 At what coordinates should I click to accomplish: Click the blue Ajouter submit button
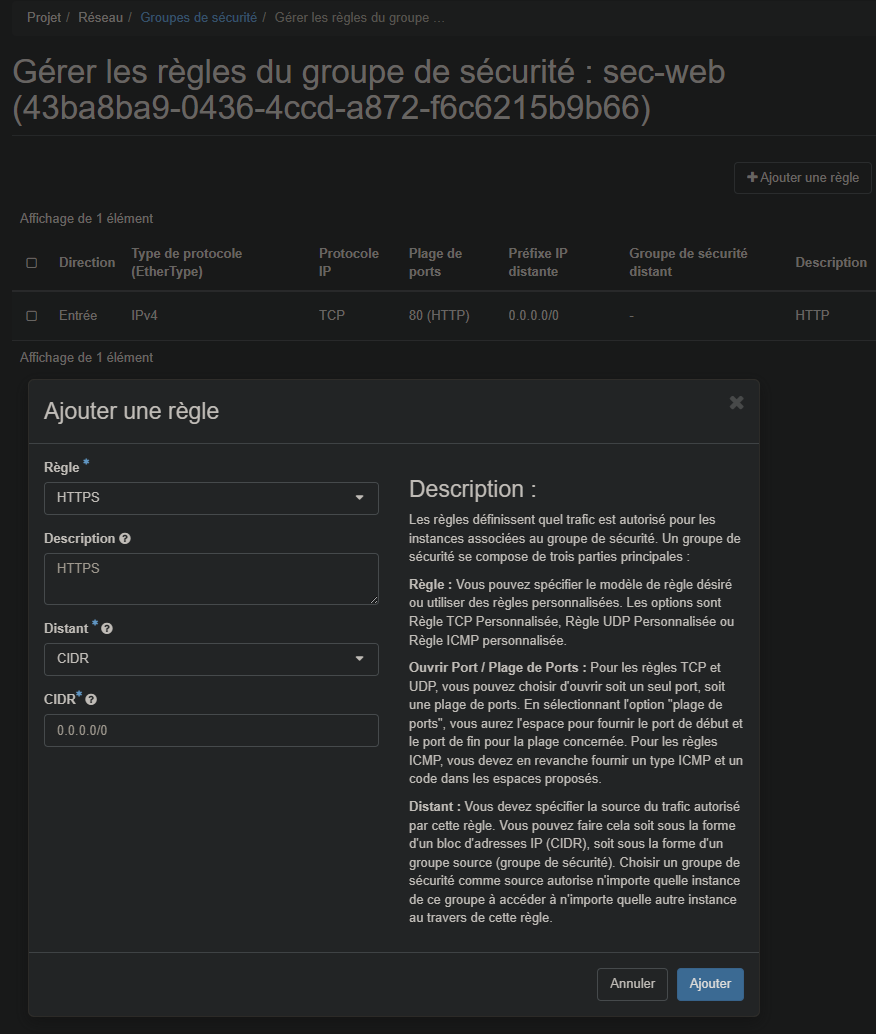tap(710, 984)
